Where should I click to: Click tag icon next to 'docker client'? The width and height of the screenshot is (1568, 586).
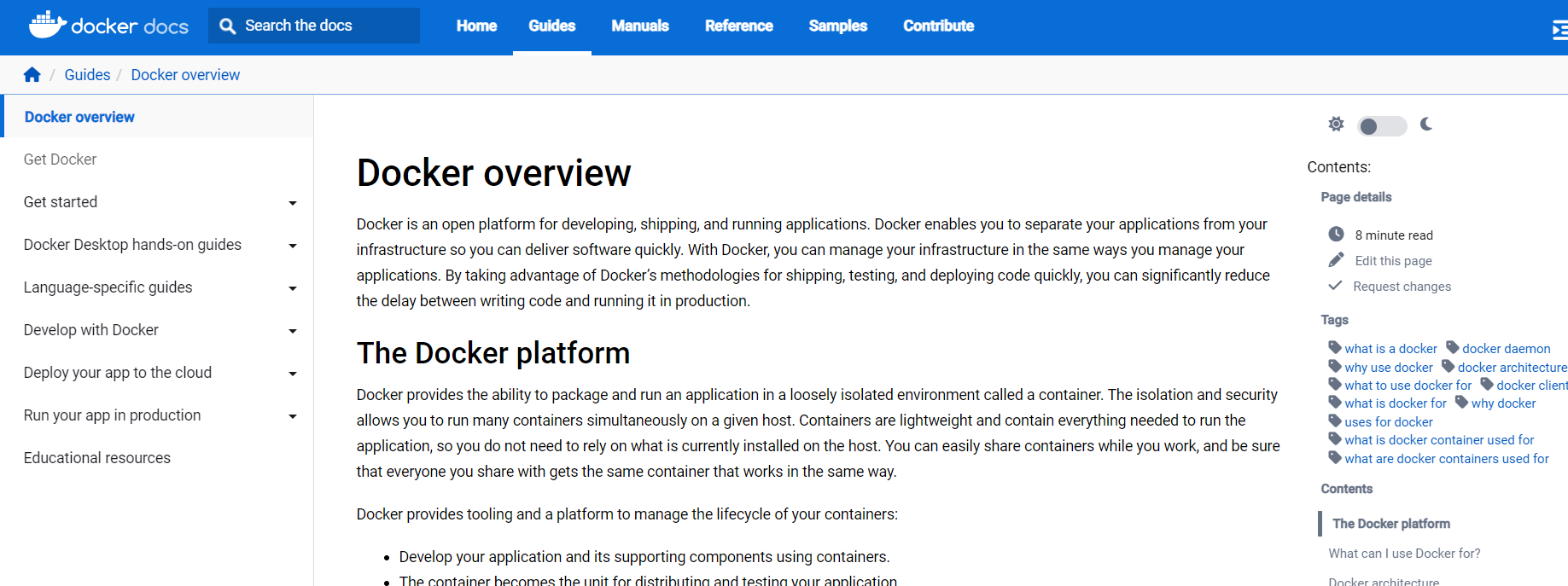click(1487, 384)
